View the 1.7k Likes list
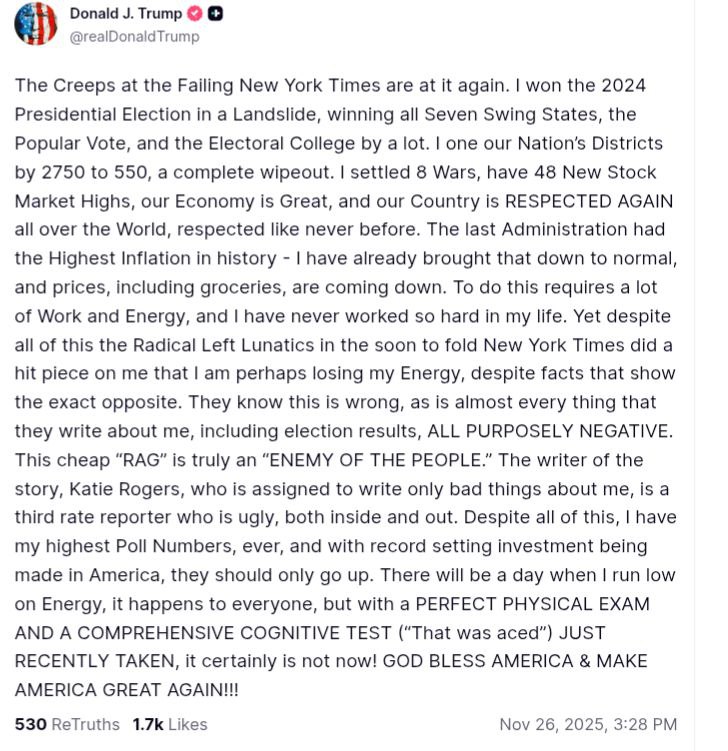 point(170,724)
